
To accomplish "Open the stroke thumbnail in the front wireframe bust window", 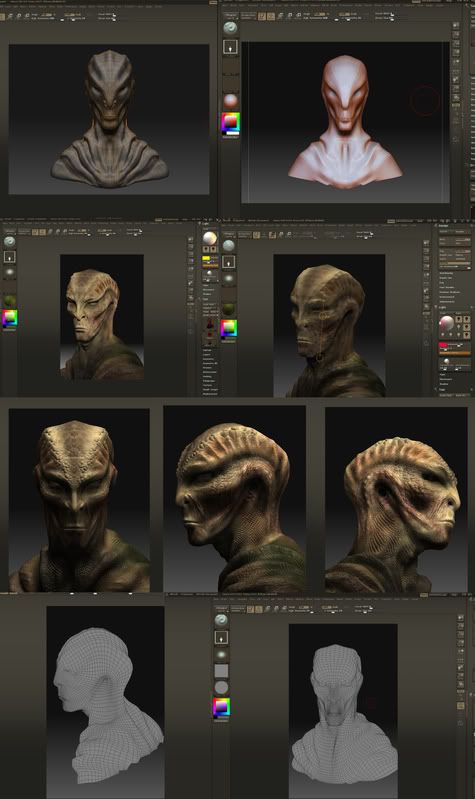I will (221, 637).
